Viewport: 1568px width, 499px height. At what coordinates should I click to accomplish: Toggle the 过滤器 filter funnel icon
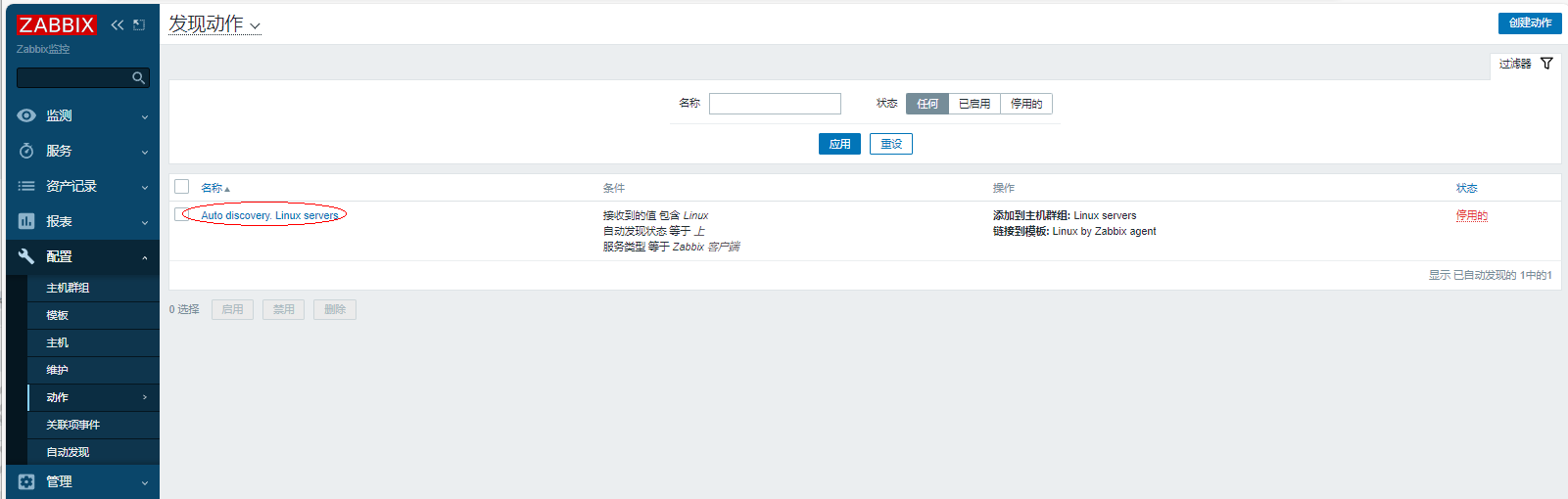tap(1546, 64)
